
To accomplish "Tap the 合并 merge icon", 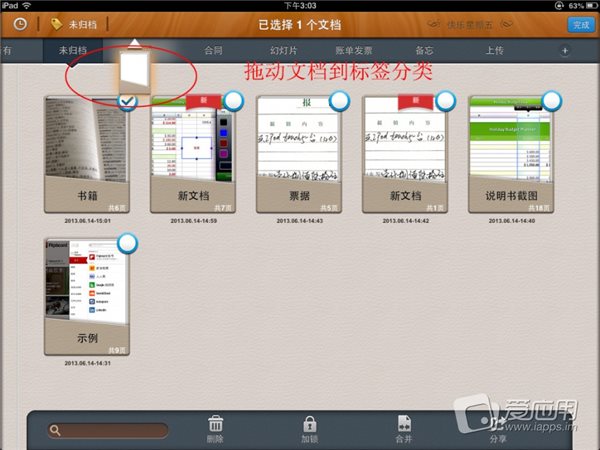I will tap(404, 424).
